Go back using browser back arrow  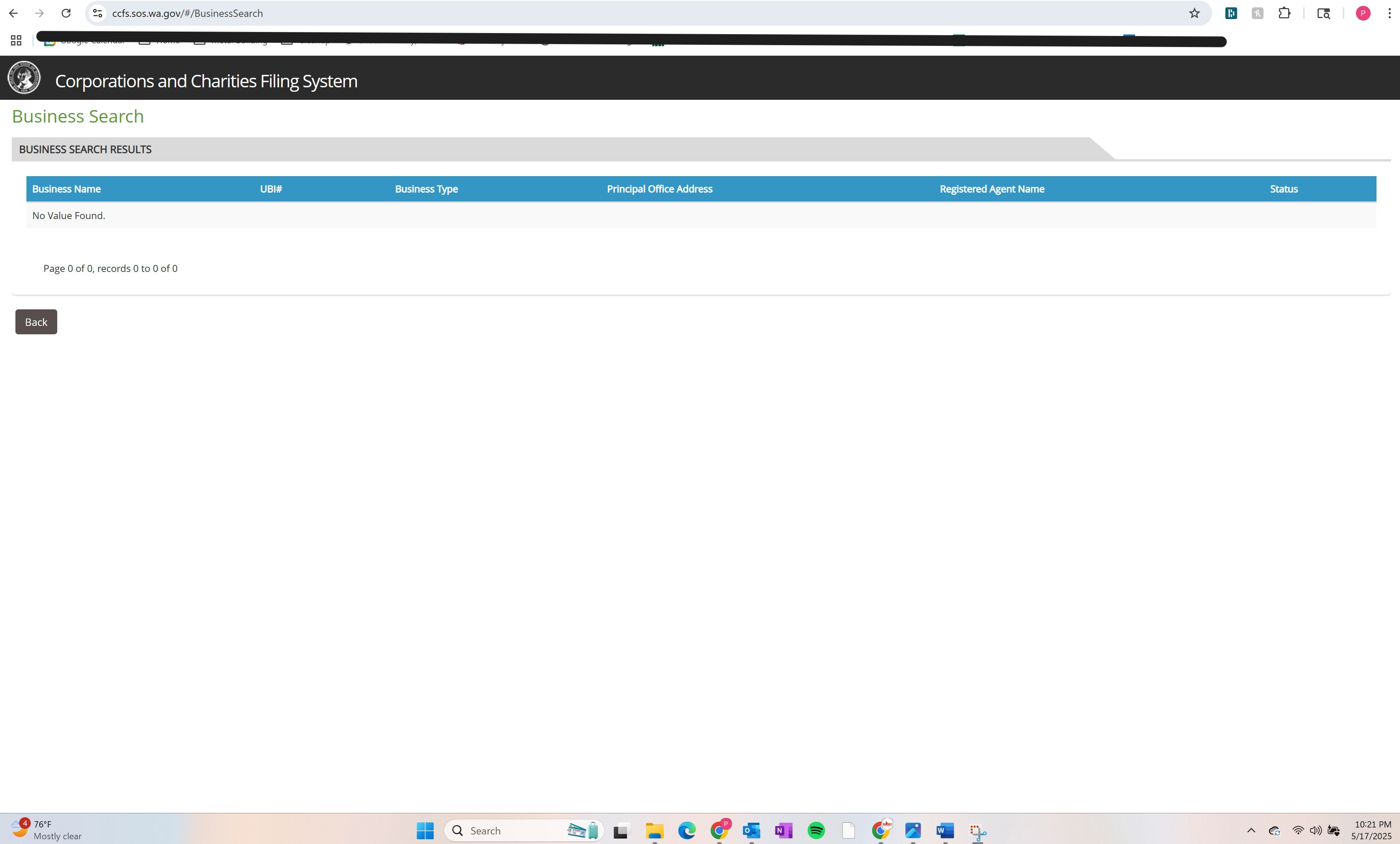14,13
